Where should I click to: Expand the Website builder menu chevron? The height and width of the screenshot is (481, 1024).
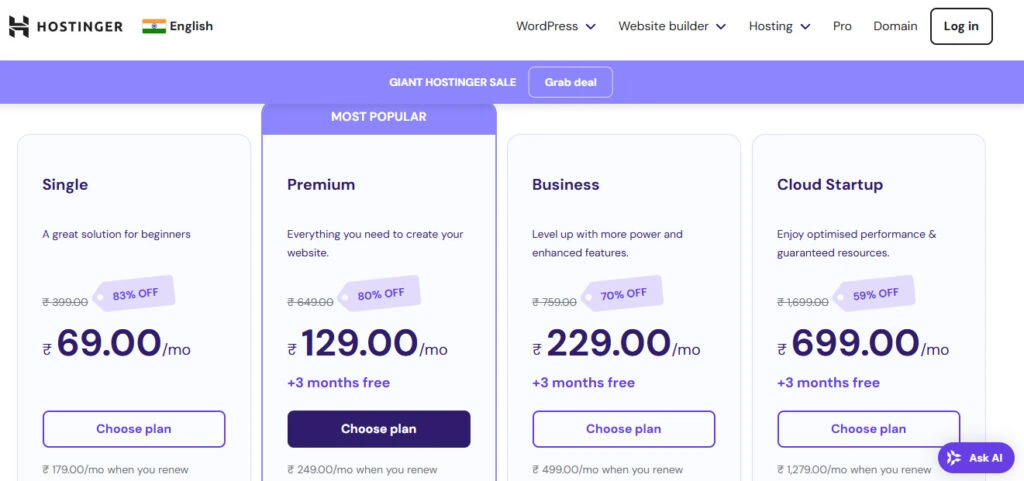coord(721,27)
